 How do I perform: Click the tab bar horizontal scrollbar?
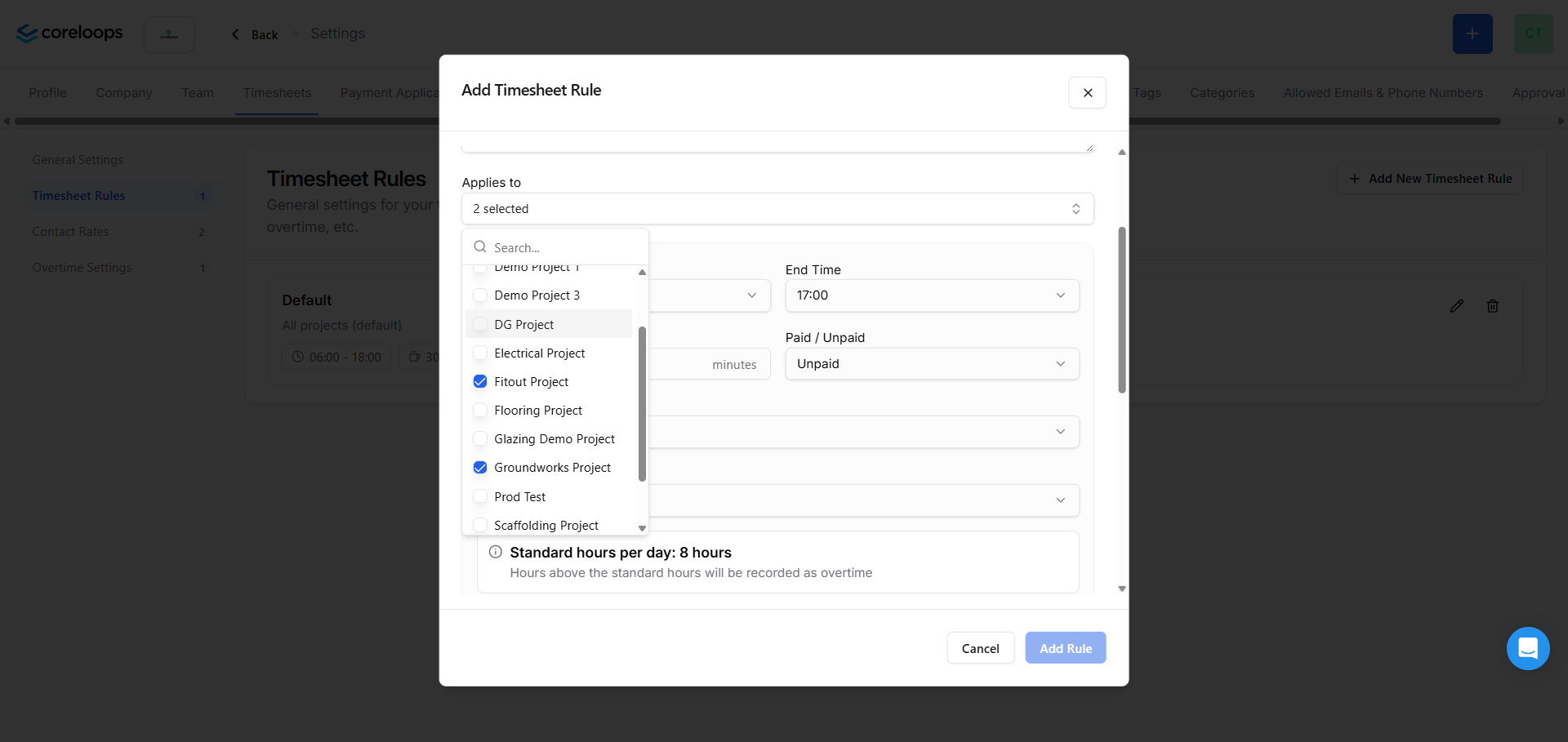click(758, 121)
